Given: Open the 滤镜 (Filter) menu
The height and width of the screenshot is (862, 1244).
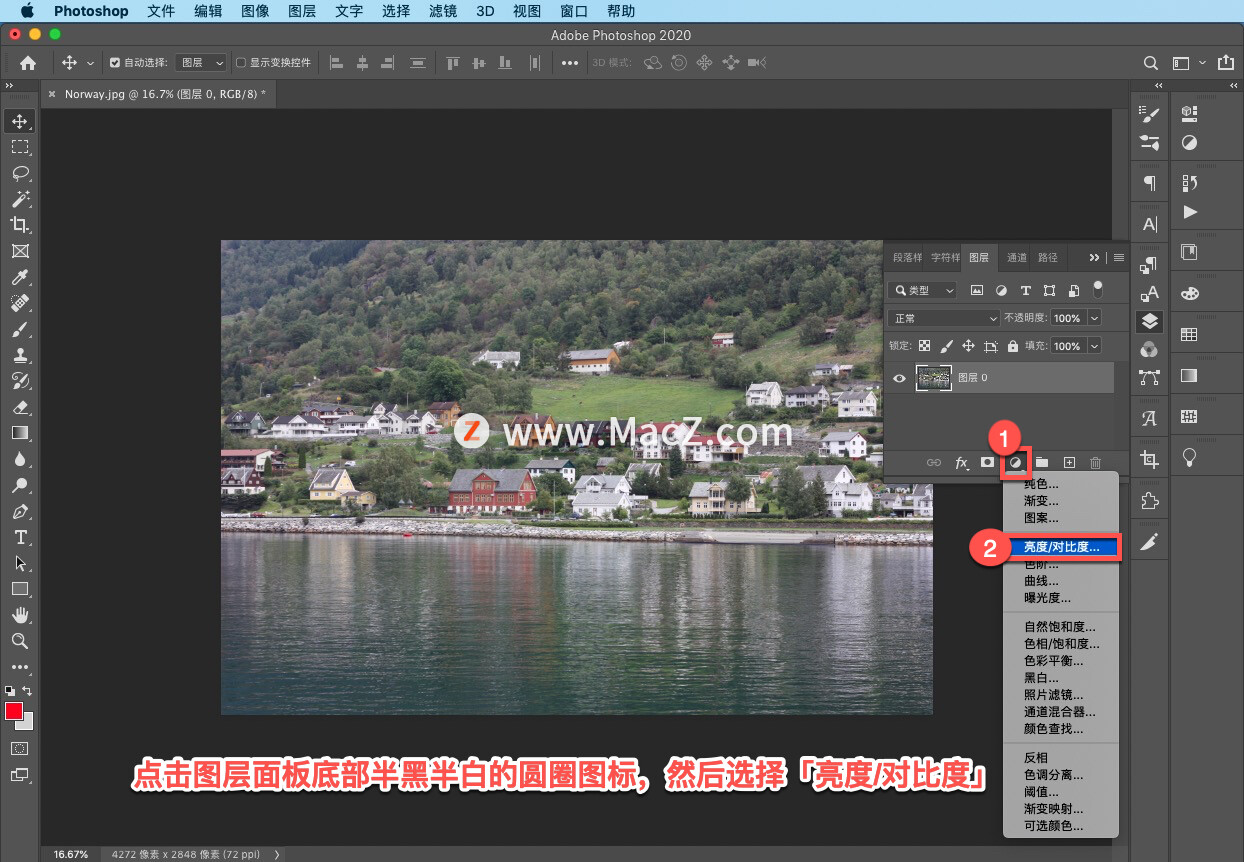Looking at the screenshot, I should pos(441,11).
